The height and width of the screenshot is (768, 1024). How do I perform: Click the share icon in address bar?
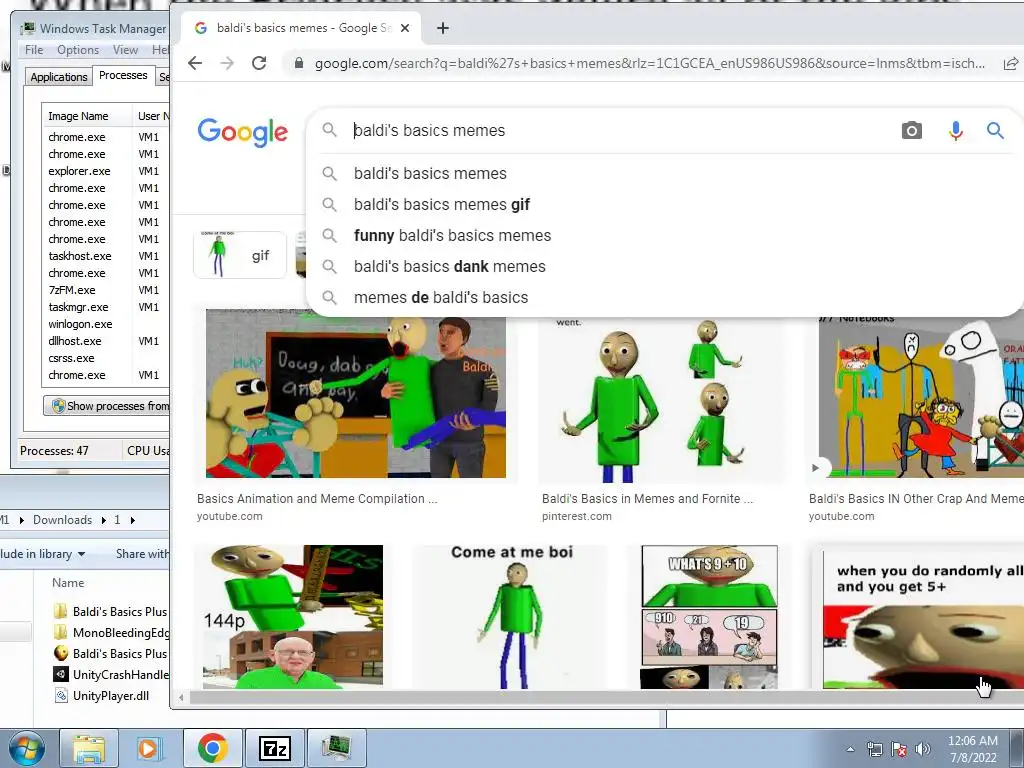pos(1010,63)
